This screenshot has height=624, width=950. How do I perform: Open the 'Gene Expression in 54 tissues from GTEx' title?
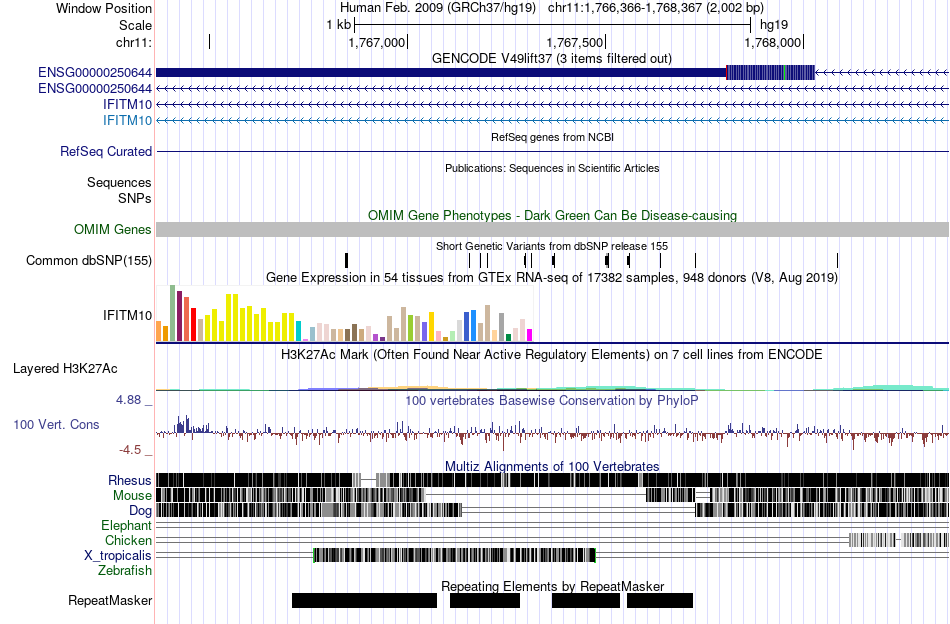click(552, 278)
